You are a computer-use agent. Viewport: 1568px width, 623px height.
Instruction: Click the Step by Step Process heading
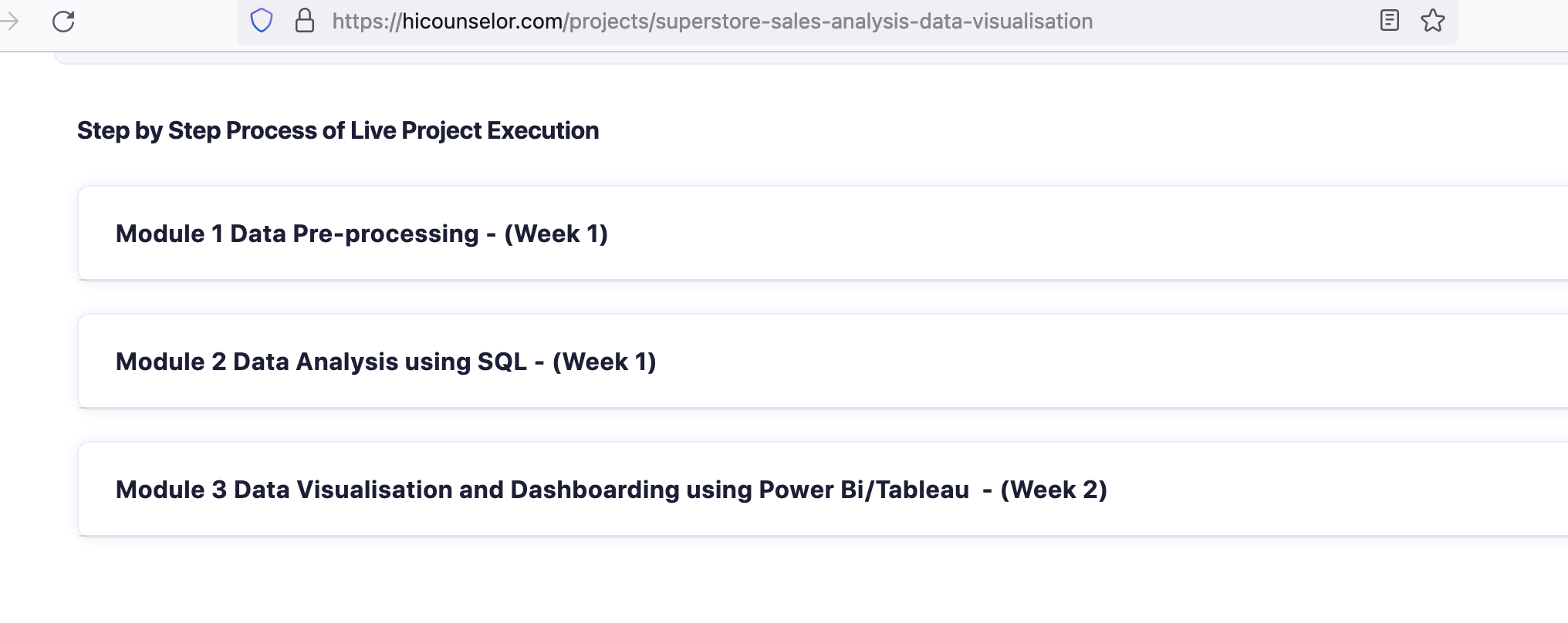pyautogui.click(x=338, y=130)
